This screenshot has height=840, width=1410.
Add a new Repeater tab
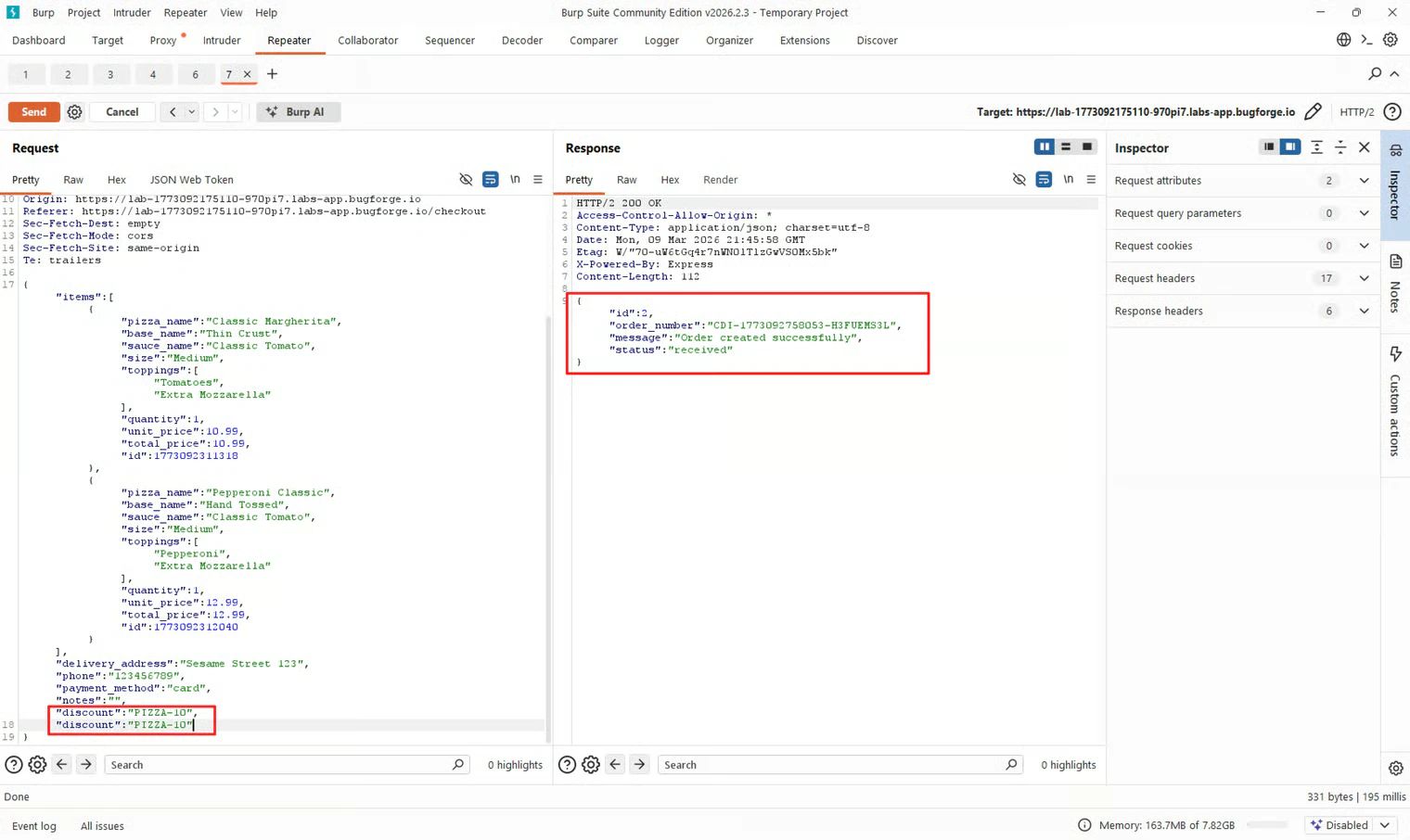click(272, 74)
